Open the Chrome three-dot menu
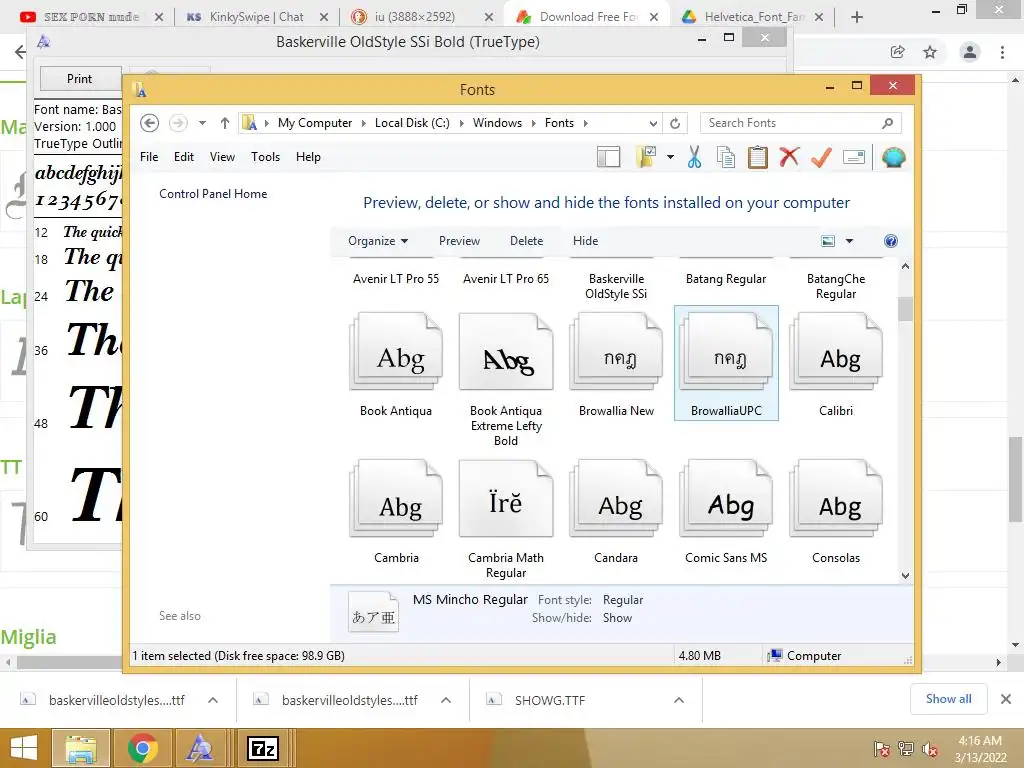Screen dimensions: 1024x768 (1002, 52)
